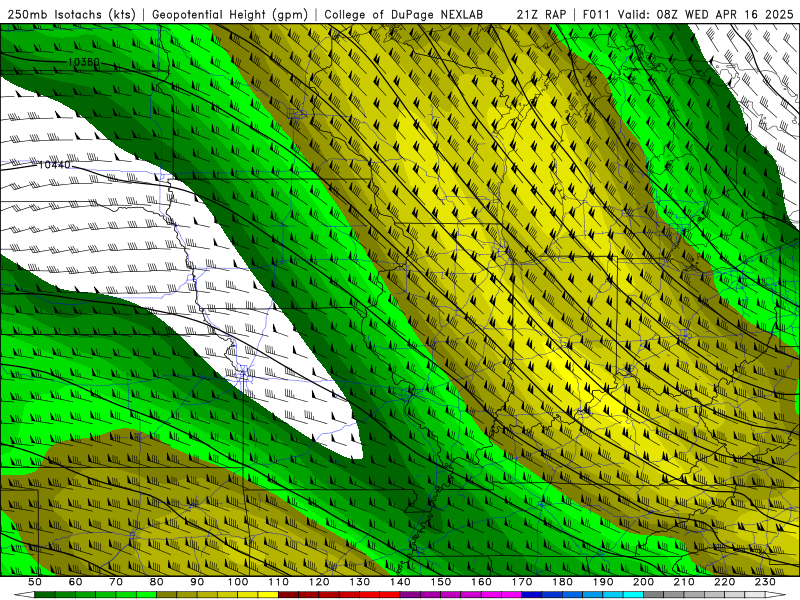This screenshot has height=600, width=800.
Task: Pick the 70 knots scale label
Action: tap(116, 582)
